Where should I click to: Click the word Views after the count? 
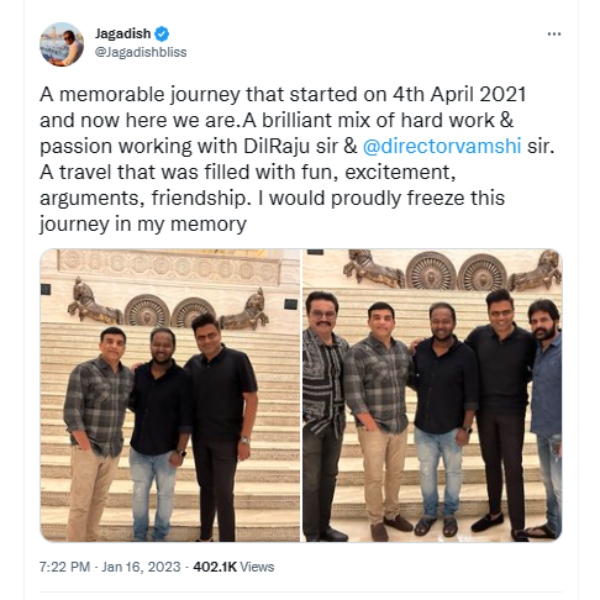pyautogui.click(x=257, y=567)
